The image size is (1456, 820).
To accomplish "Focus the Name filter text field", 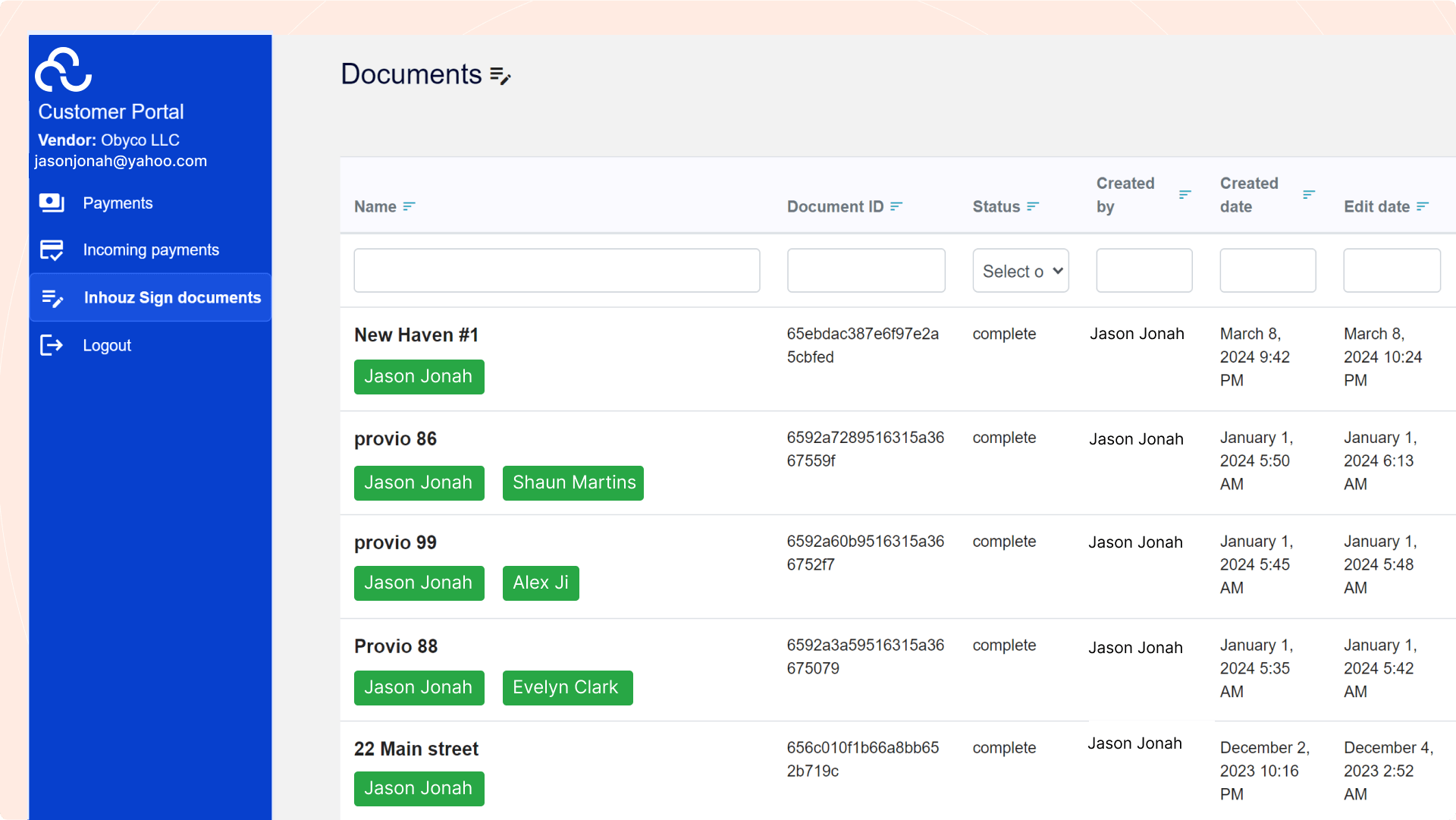I will 557,271.
